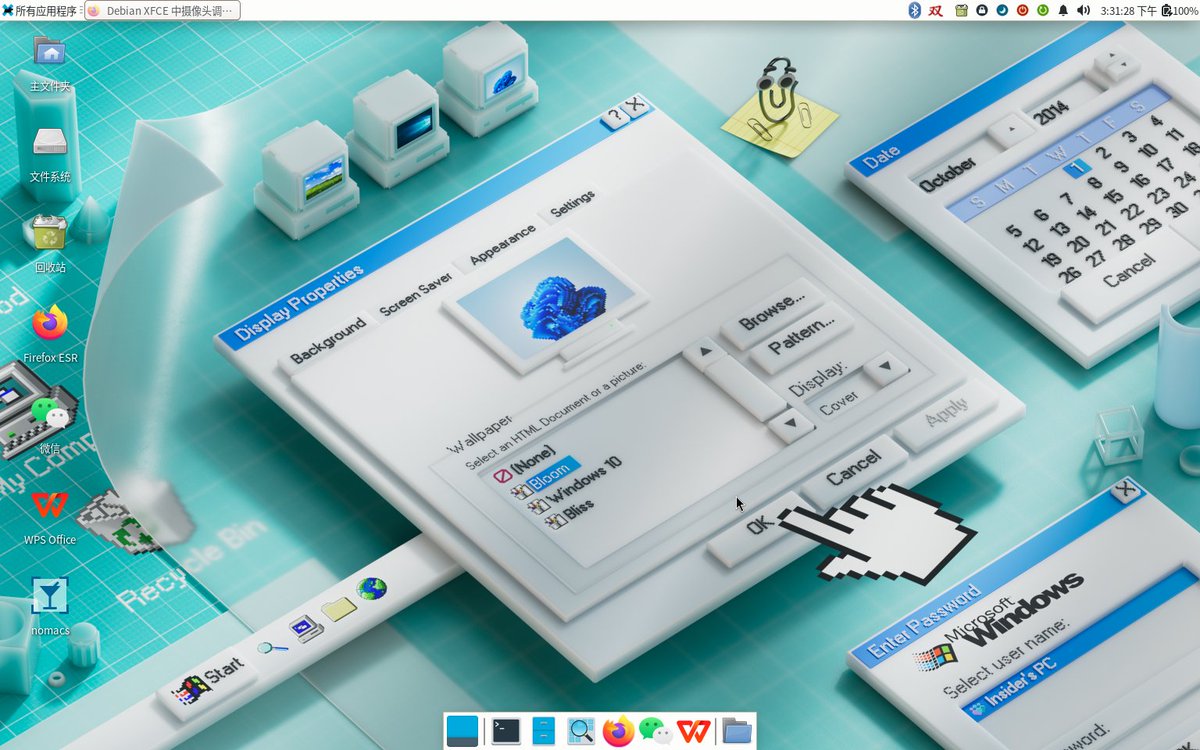Select the Firefox ESR desktop icon
1200x750 pixels.
(x=50, y=335)
